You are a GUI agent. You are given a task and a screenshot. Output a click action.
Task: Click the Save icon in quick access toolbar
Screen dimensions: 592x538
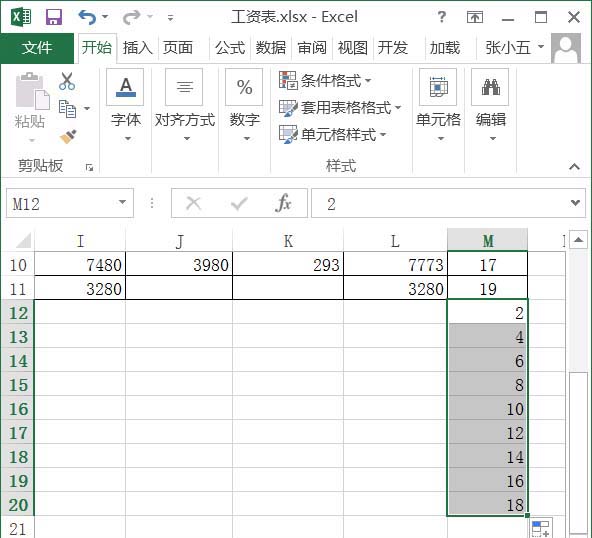click(x=54, y=17)
